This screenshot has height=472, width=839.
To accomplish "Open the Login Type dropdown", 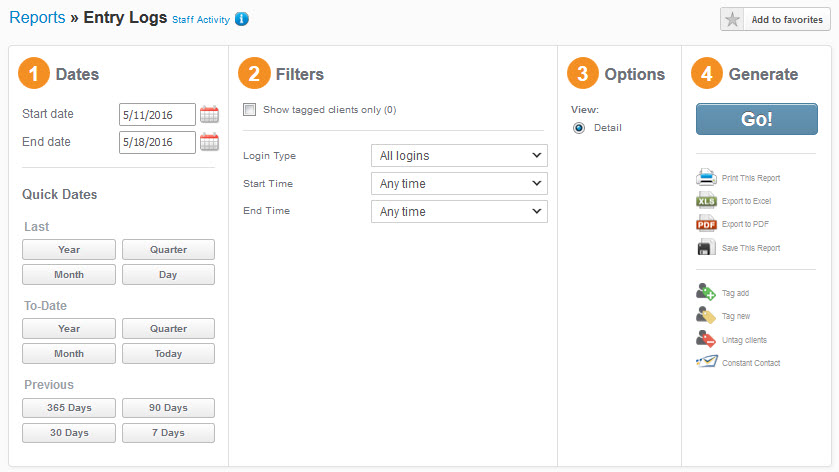I will (459, 155).
